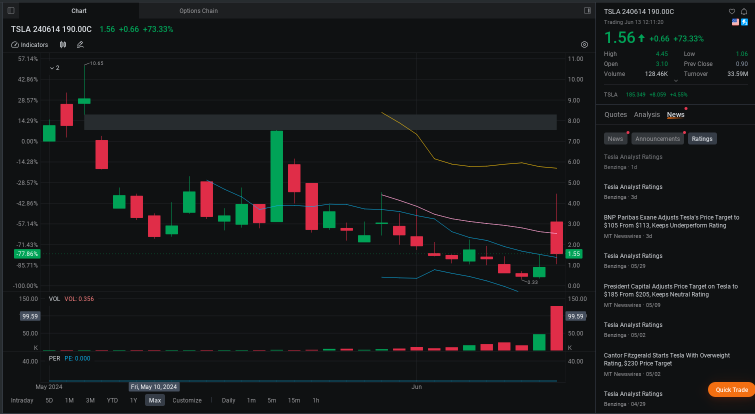Click the Prev Close 0.90 value

pos(742,64)
